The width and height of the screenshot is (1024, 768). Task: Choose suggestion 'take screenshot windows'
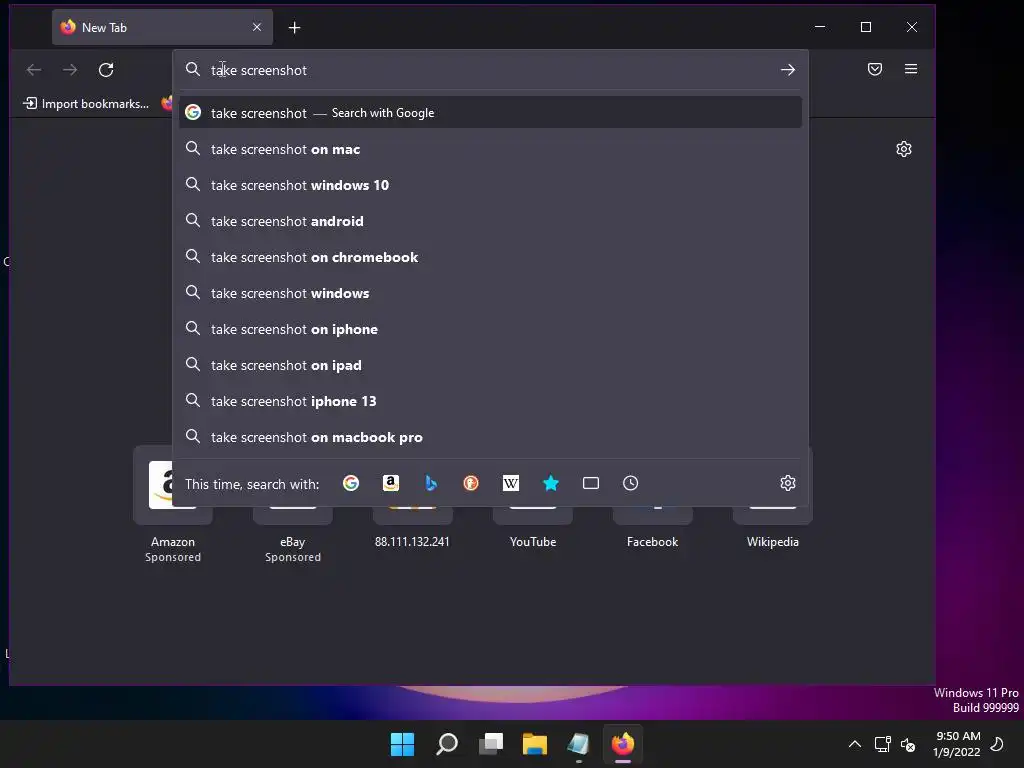point(490,293)
